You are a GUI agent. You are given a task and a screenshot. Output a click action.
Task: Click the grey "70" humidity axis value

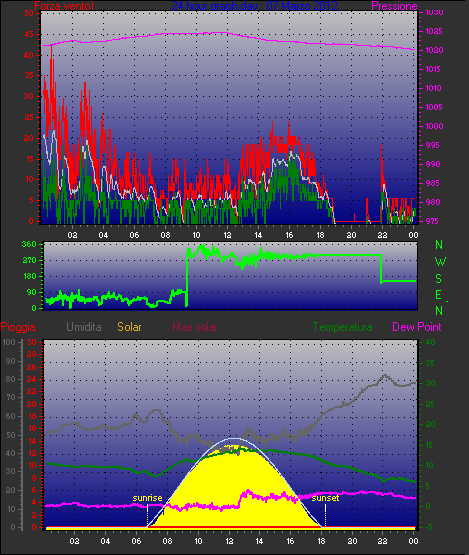tap(11, 397)
